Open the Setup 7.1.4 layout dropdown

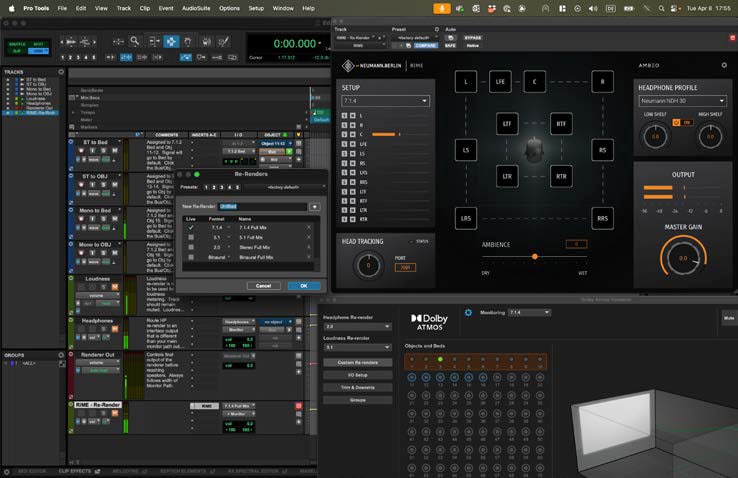tap(383, 101)
